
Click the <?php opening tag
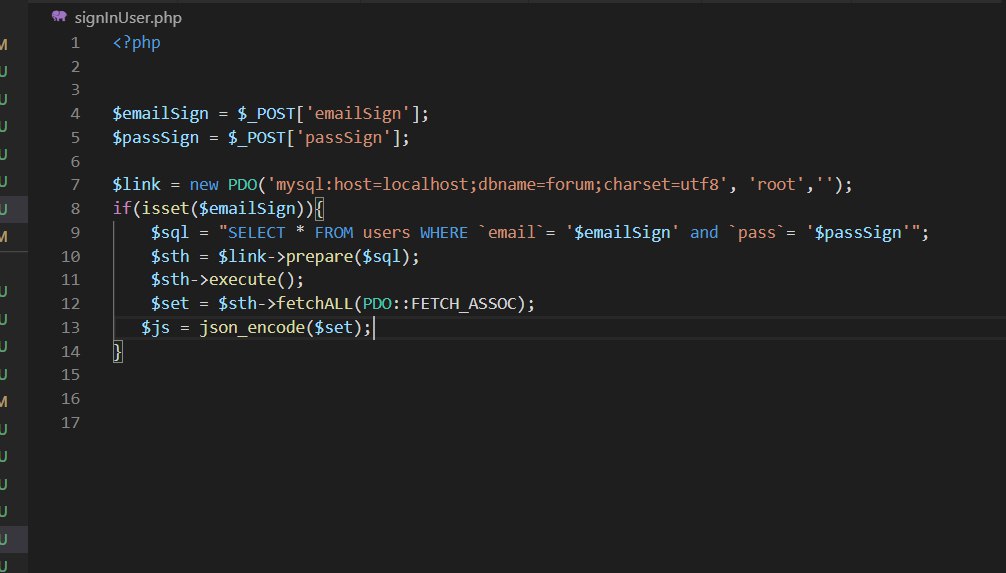[136, 43]
